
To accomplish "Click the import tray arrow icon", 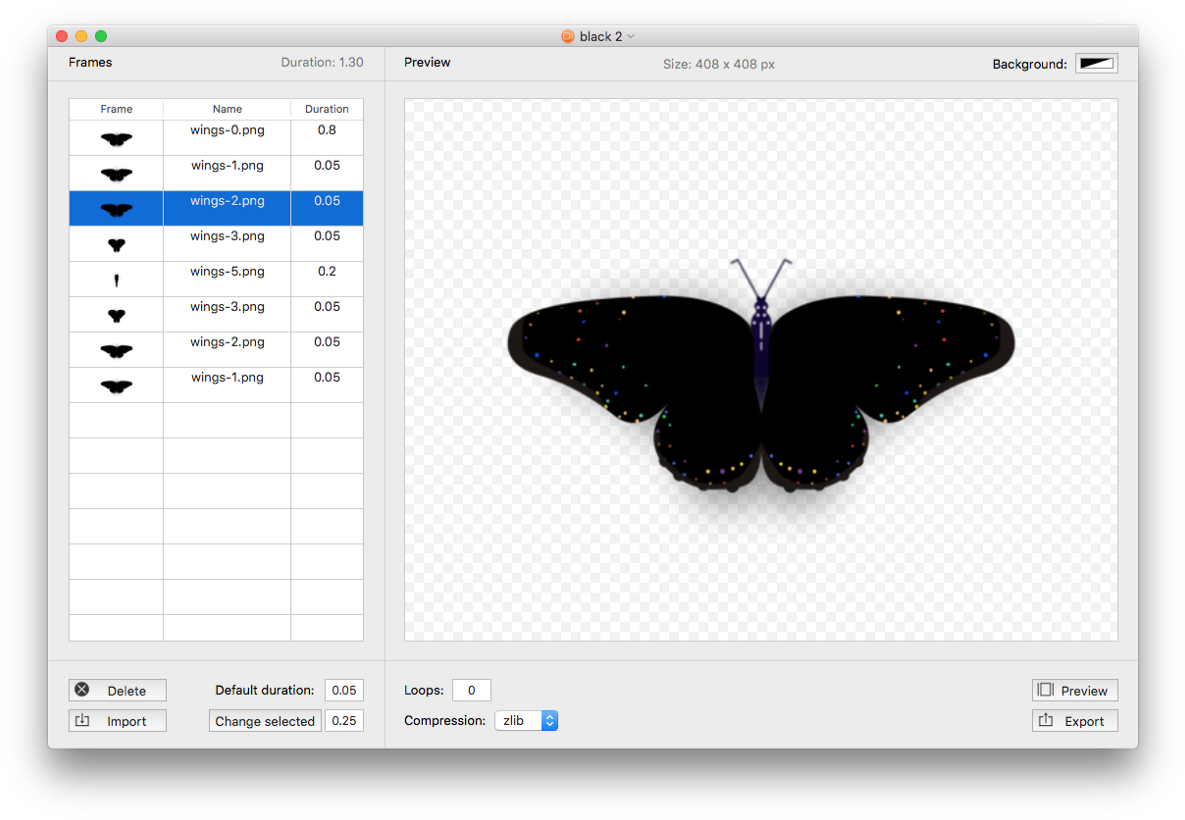I will click(83, 720).
